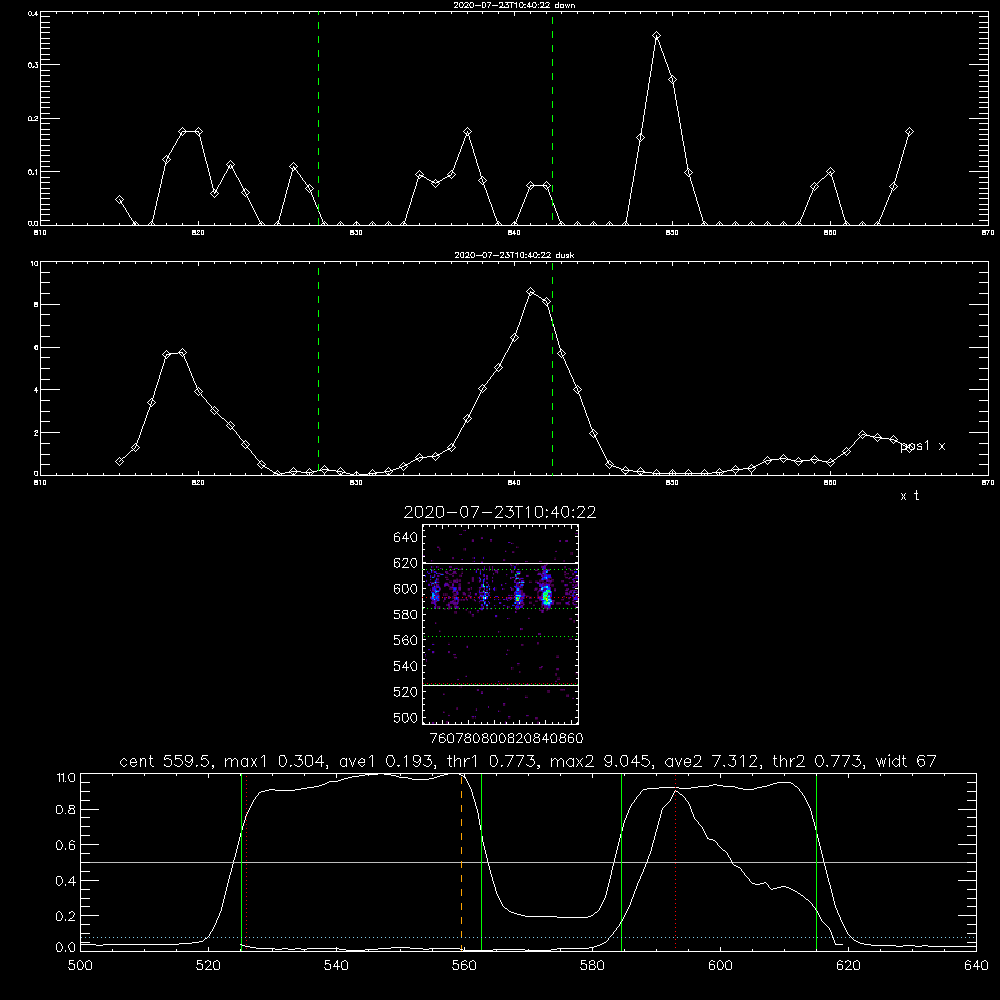Click the "640" y-axis label beside heatmap

click(405, 537)
